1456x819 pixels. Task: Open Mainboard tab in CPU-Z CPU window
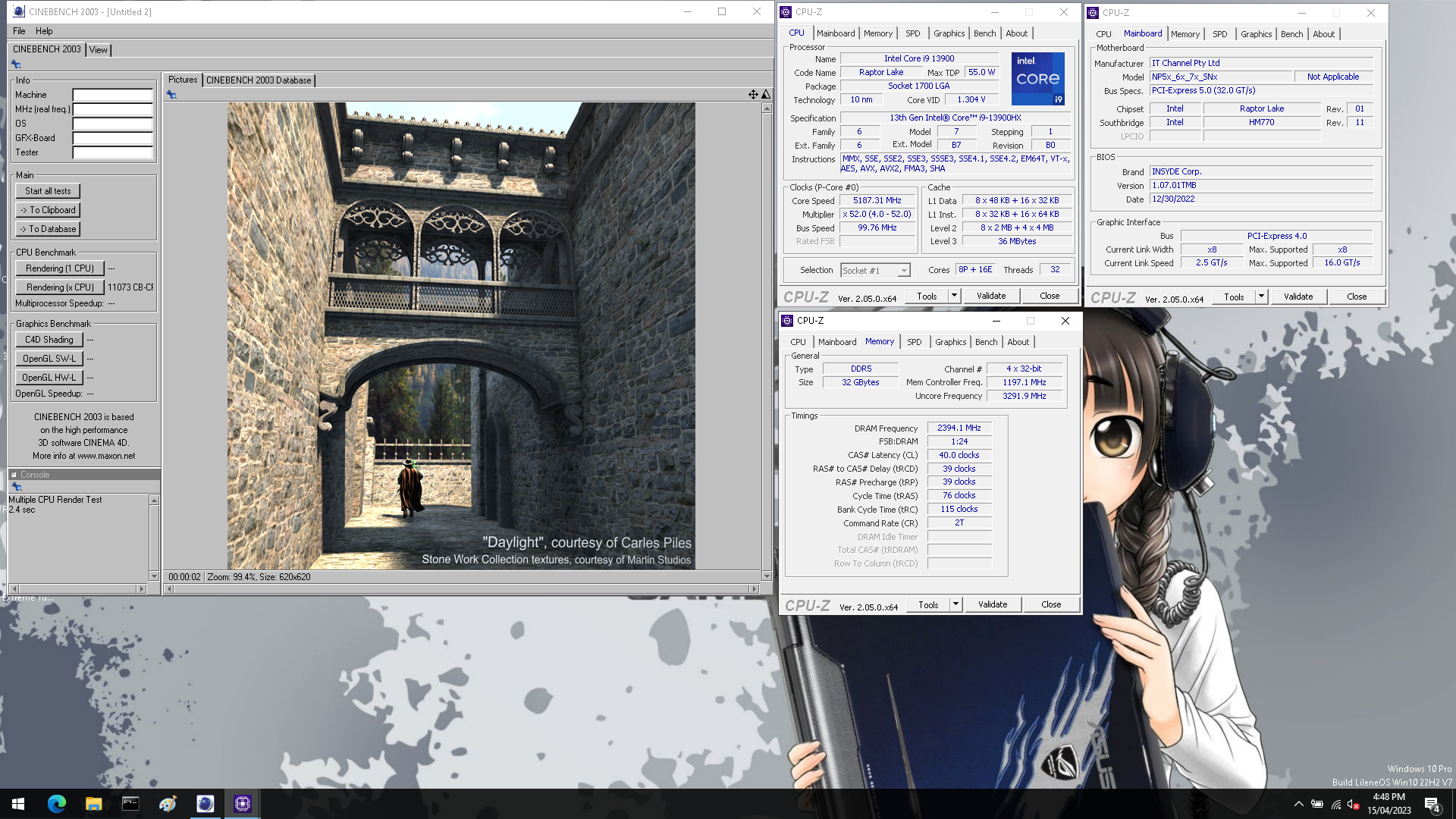[x=836, y=33]
